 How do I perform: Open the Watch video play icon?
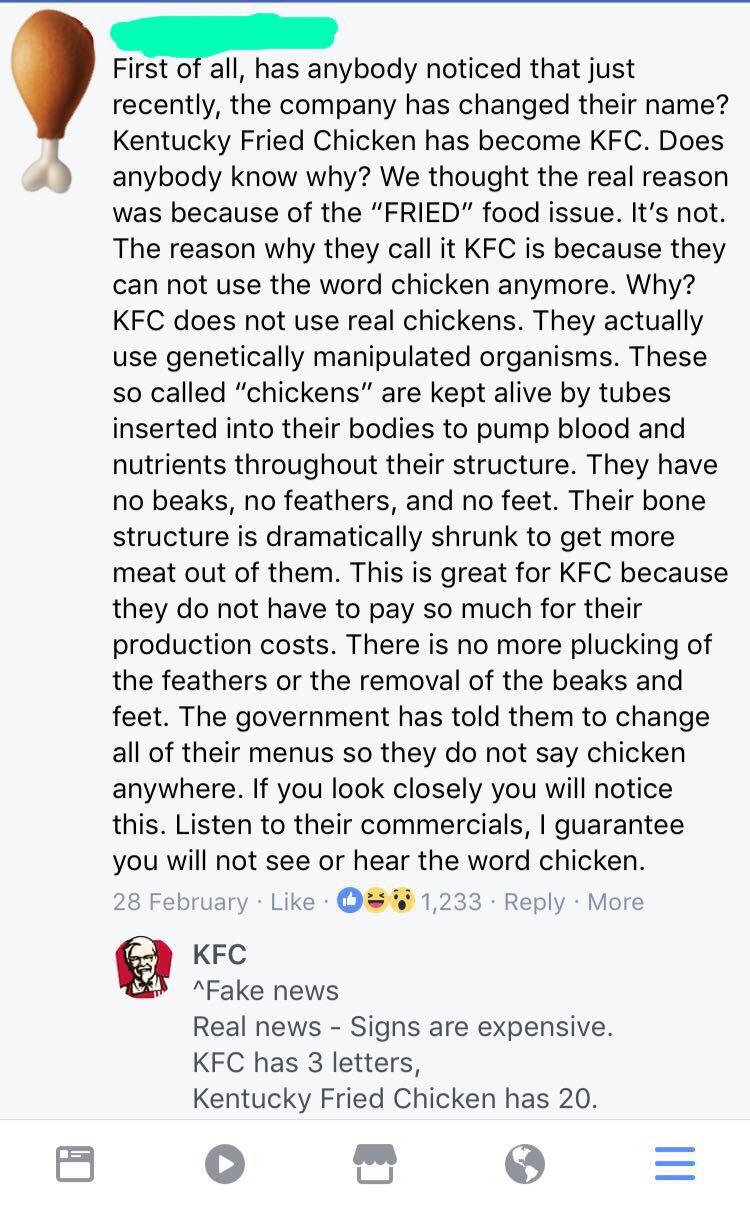point(225,1164)
